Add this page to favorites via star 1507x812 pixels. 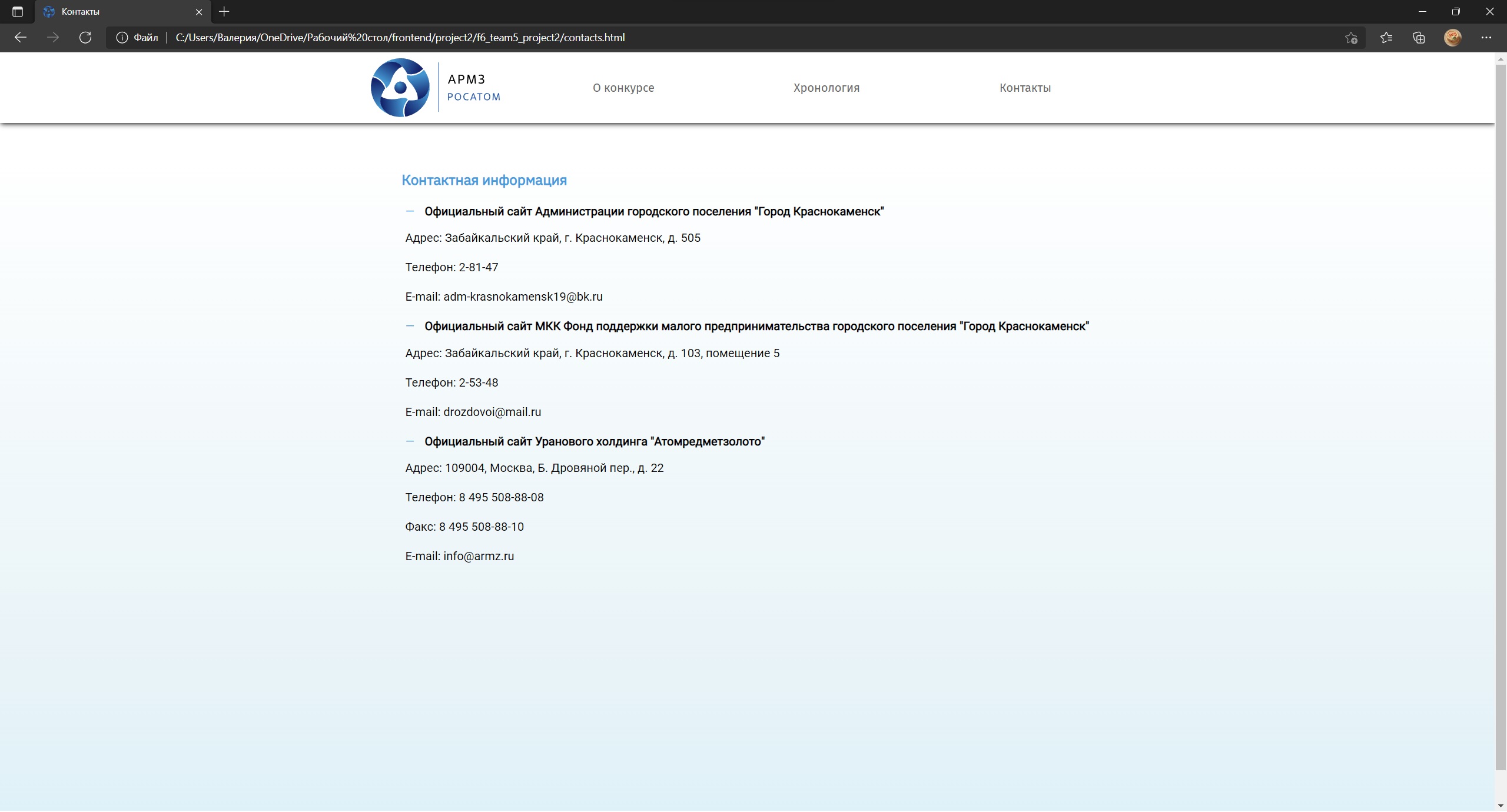coord(1350,37)
